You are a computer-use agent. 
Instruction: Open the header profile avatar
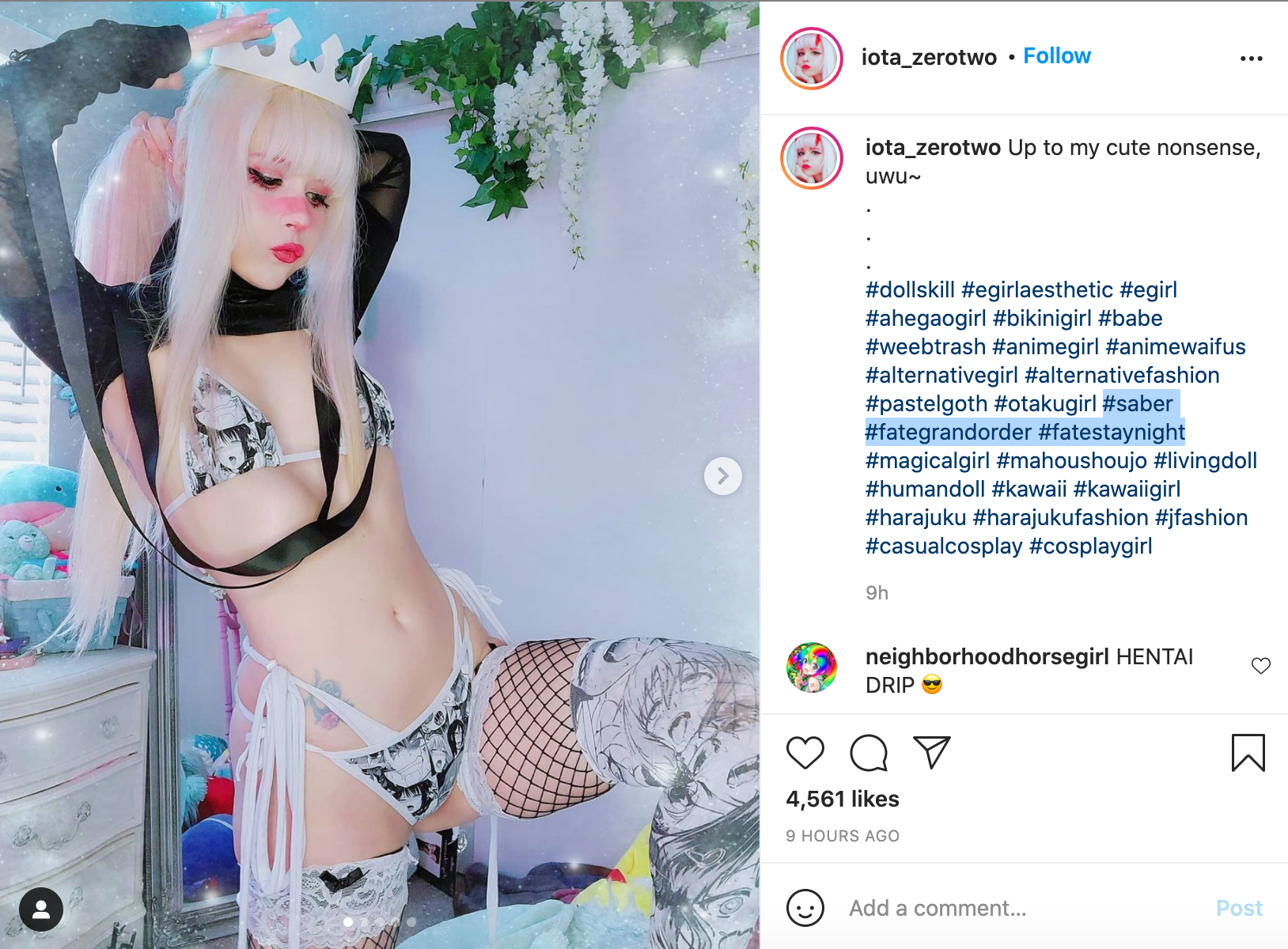click(812, 59)
